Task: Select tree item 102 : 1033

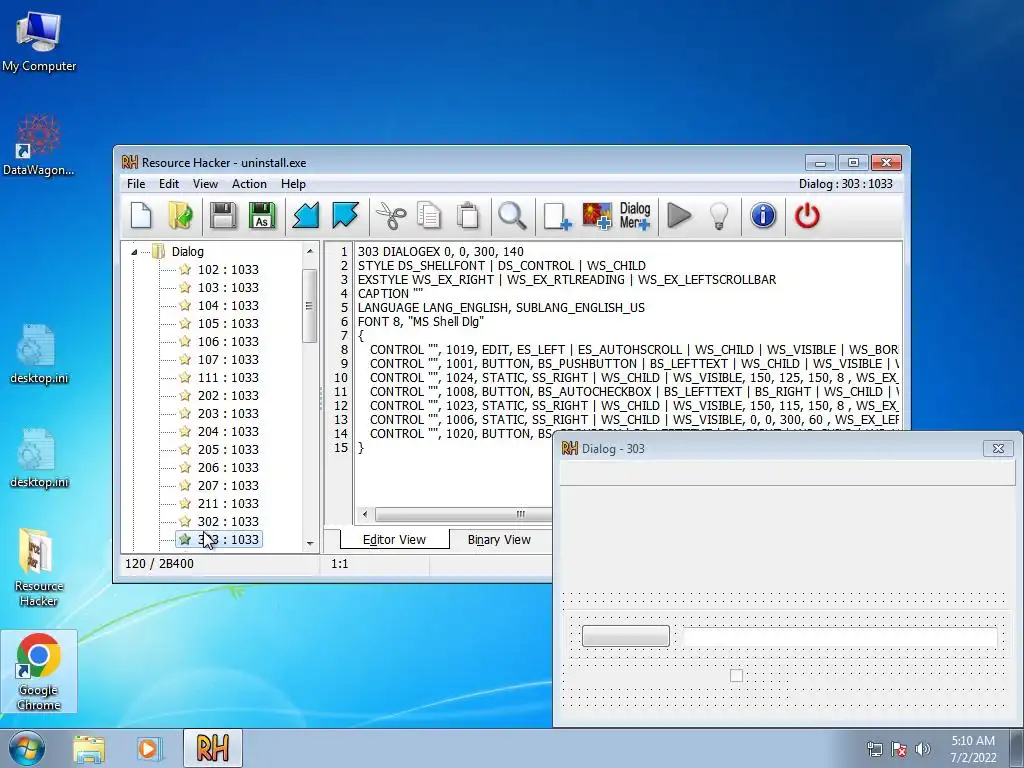Action: (x=228, y=270)
